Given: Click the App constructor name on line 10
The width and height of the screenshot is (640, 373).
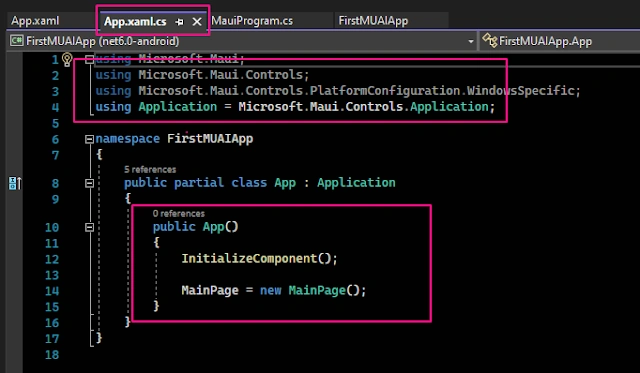Looking at the screenshot, I should point(213,227).
